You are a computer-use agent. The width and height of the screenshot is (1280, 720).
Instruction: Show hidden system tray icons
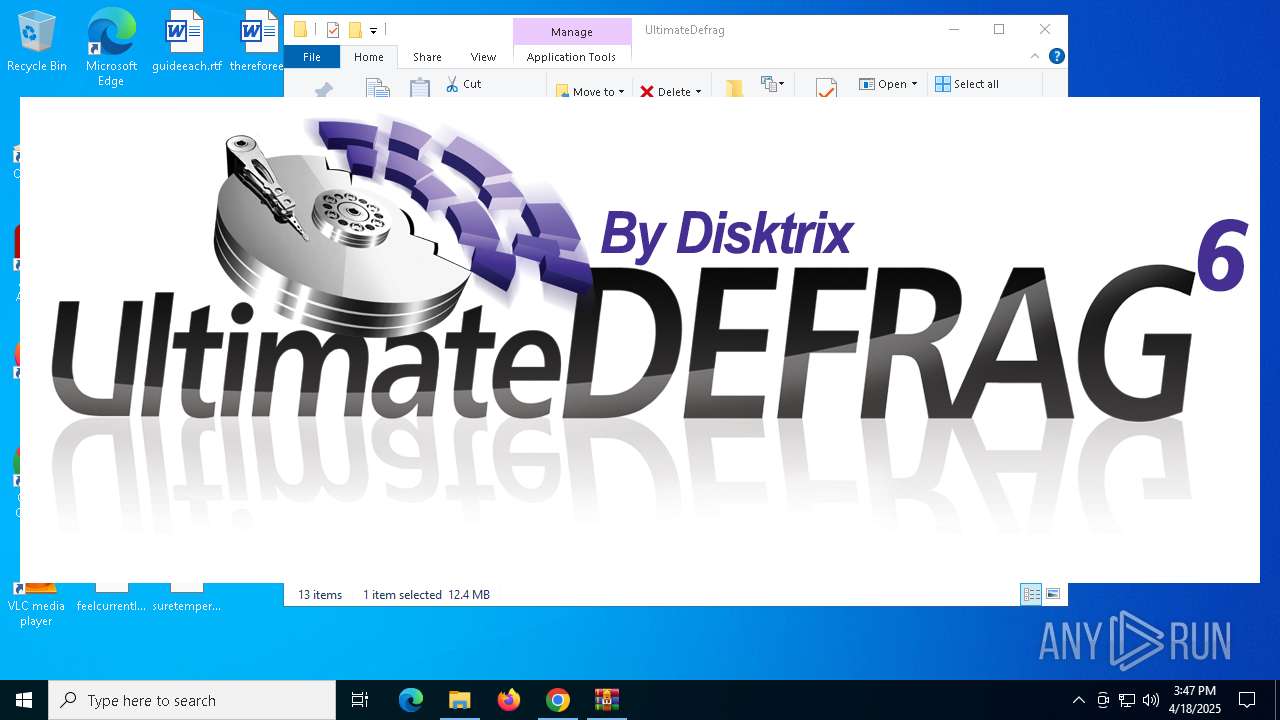click(1078, 700)
